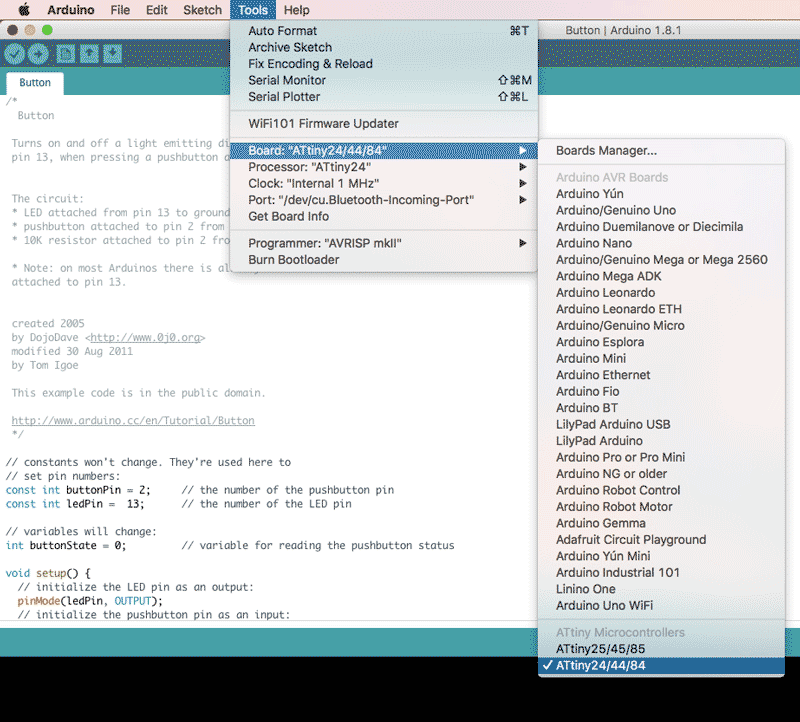The height and width of the screenshot is (722, 800).
Task: Select Arduino Duemilanove or Diecimila board
Action: 661,227
